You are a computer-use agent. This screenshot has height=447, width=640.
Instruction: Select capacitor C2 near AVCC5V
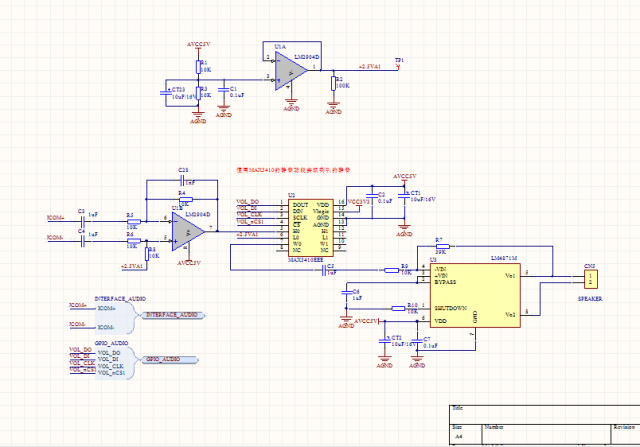371,196
